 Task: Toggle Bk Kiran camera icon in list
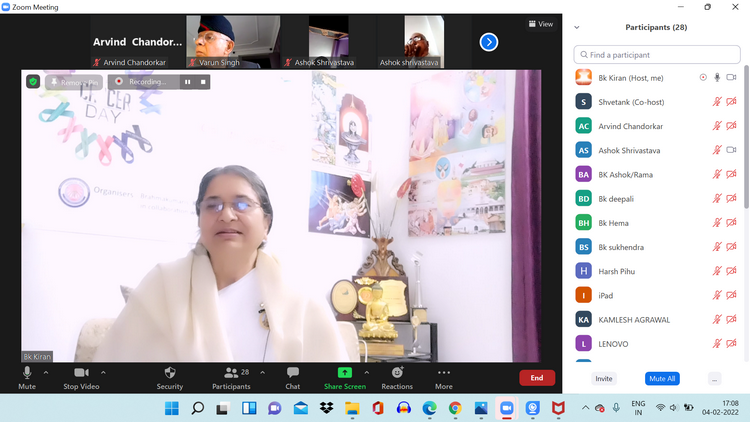731,78
